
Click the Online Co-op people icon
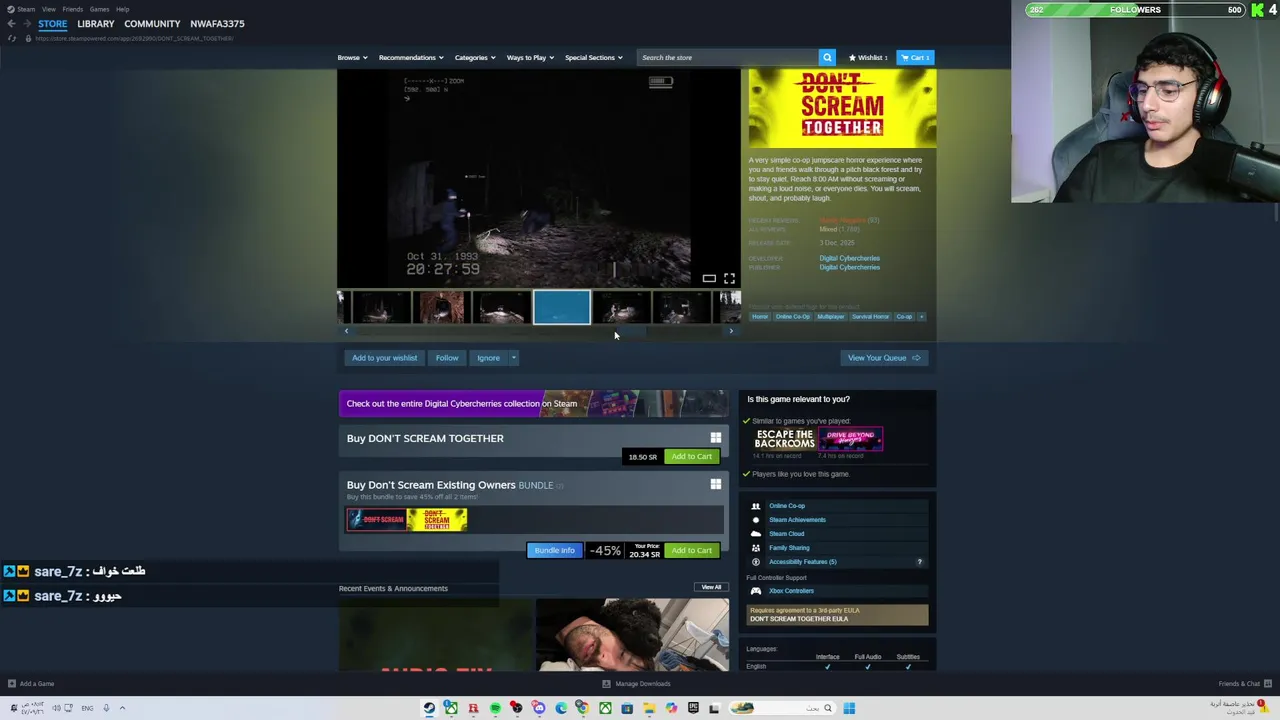point(756,506)
